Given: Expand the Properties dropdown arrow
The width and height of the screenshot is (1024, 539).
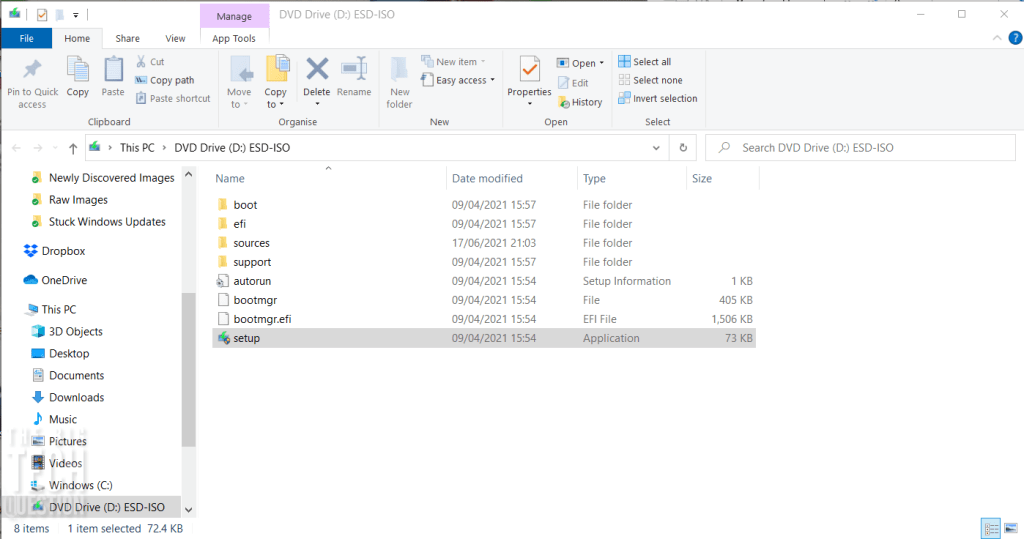Looking at the screenshot, I should point(530,105).
